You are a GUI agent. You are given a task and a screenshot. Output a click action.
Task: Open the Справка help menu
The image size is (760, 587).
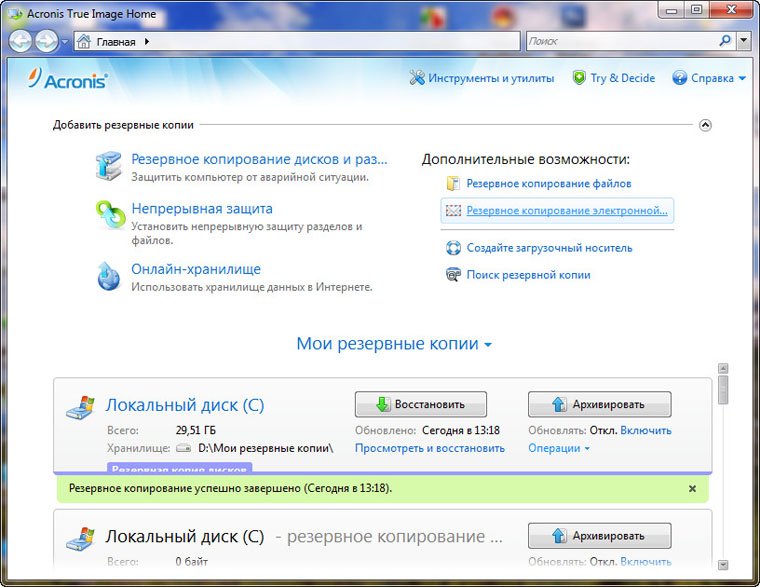tap(709, 78)
